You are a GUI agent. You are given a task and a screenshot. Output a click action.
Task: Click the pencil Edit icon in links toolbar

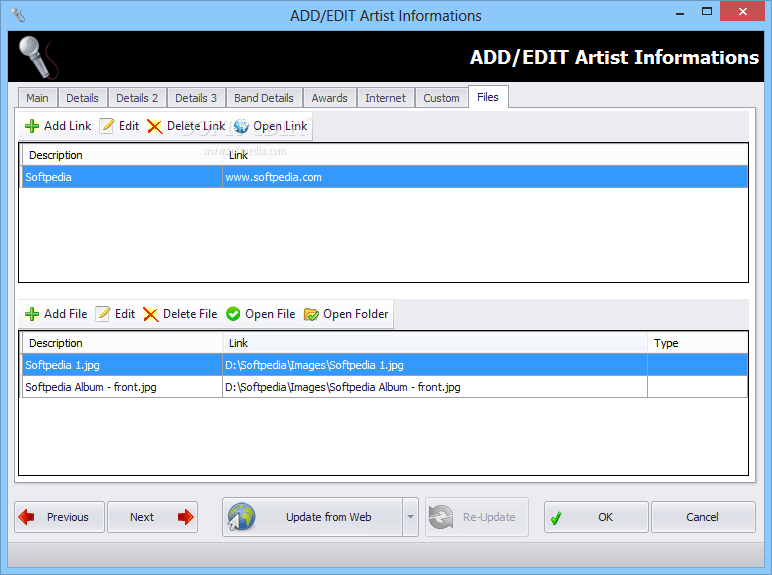pyautogui.click(x=107, y=126)
